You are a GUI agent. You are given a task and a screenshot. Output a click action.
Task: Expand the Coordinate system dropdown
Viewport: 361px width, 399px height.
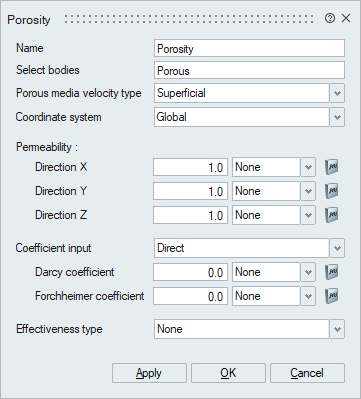337,117
